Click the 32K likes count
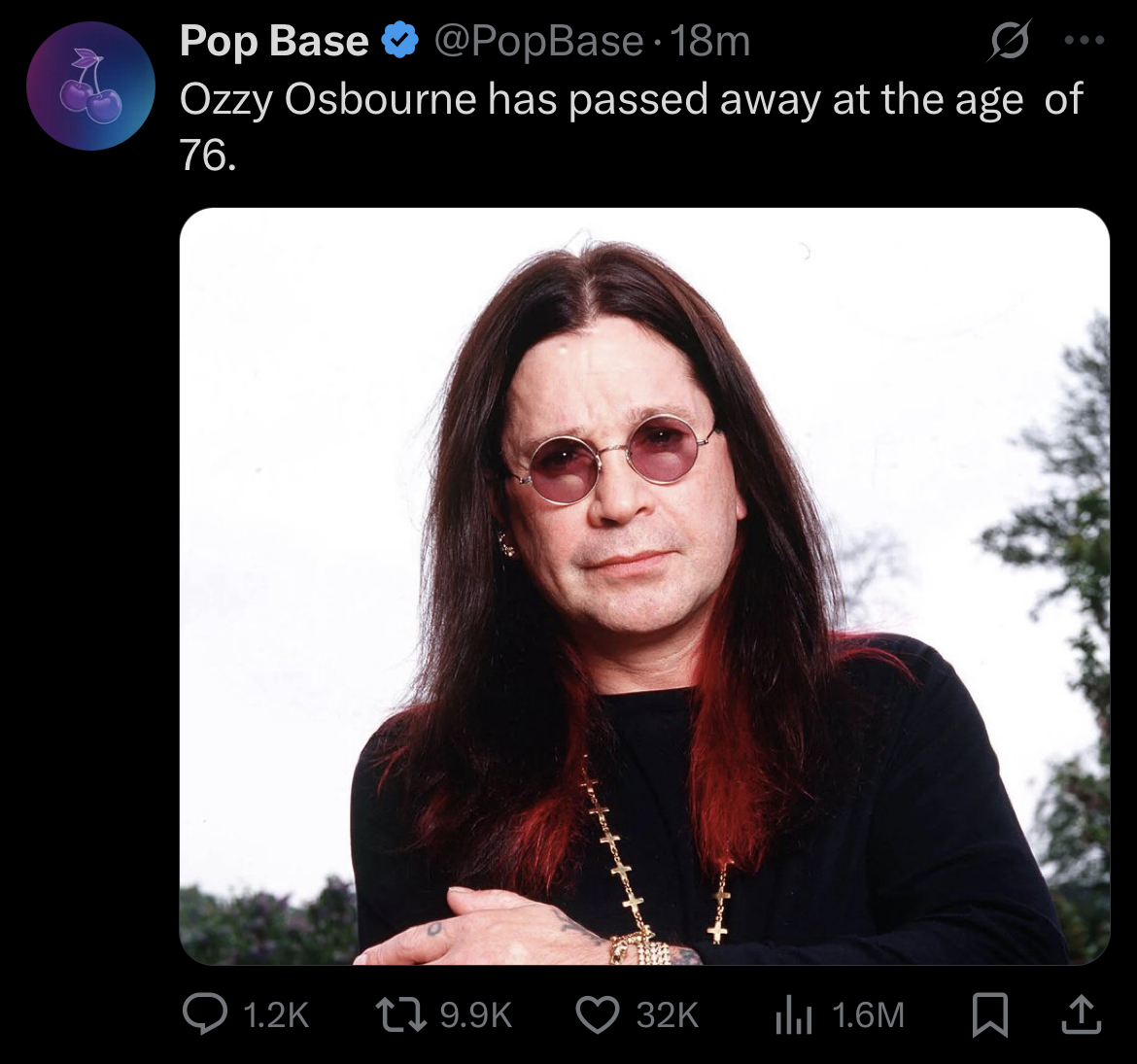The image size is (1137, 1064). (x=668, y=1015)
